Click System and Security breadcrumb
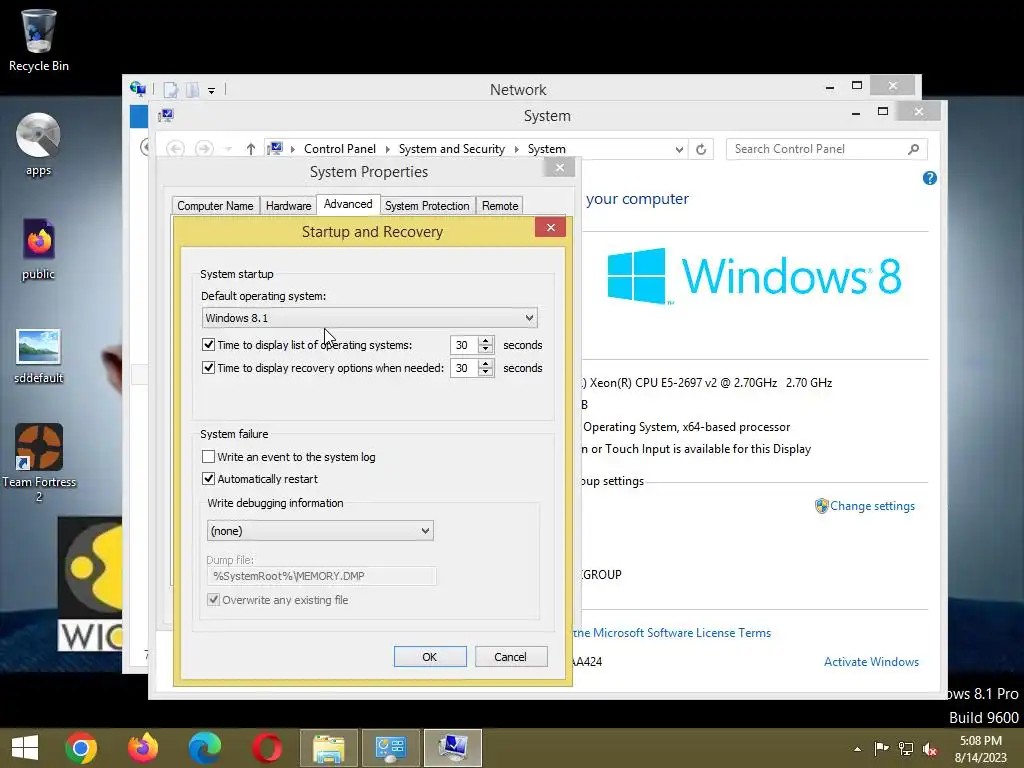Screen dimensions: 1024x768 point(452,149)
